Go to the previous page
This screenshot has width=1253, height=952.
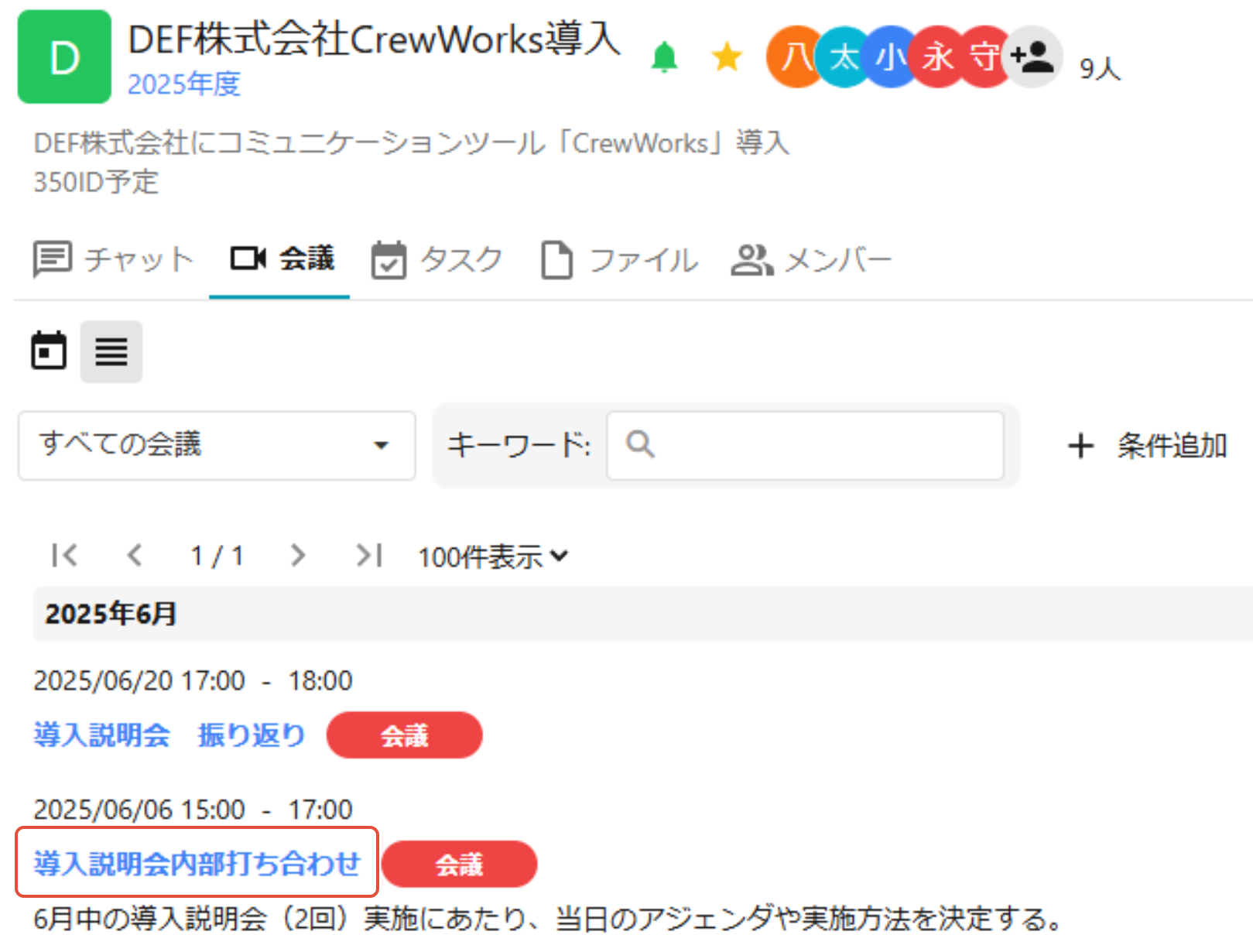(135, 555)
